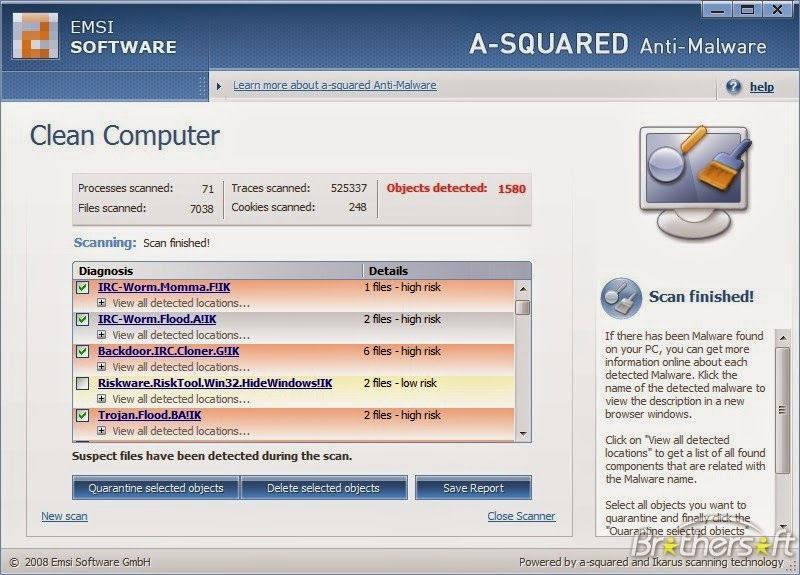This screenshot has width=800, height=575.
Task: Click the Diagnosis column header
Action: 218,271
